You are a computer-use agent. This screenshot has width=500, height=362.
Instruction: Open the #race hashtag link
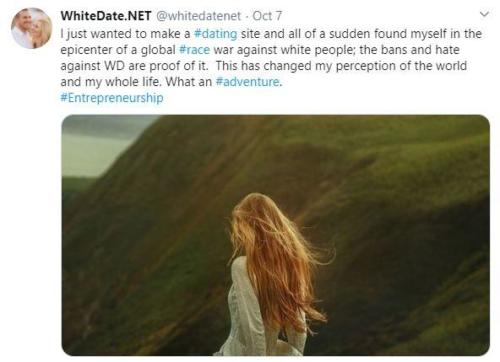coord(194,50)
